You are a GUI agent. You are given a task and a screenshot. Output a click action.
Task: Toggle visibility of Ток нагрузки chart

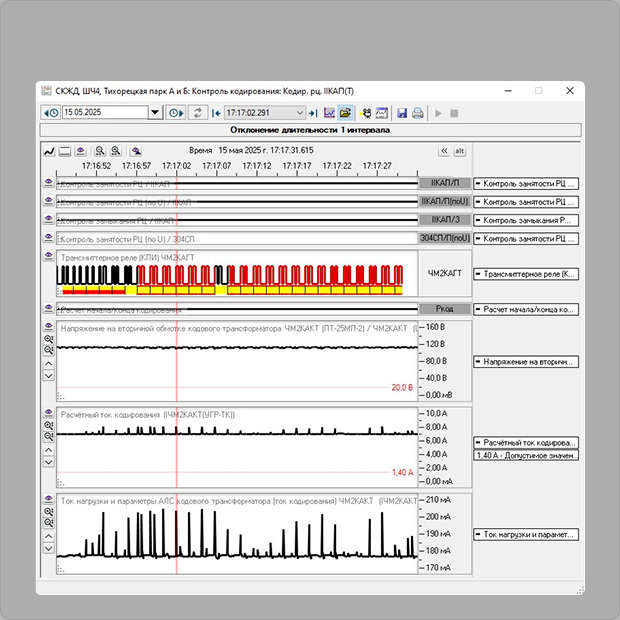coord(49,499)
